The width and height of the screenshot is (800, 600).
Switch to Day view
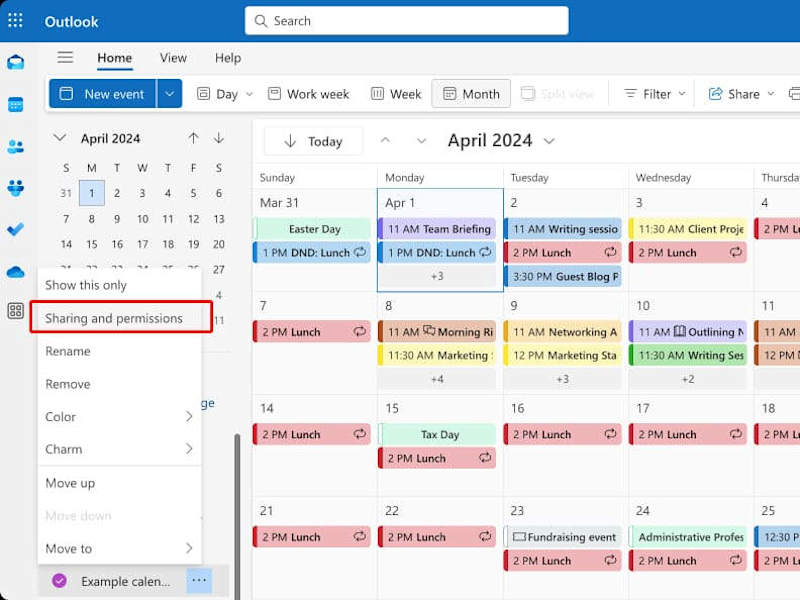click(x=218, y=94)
